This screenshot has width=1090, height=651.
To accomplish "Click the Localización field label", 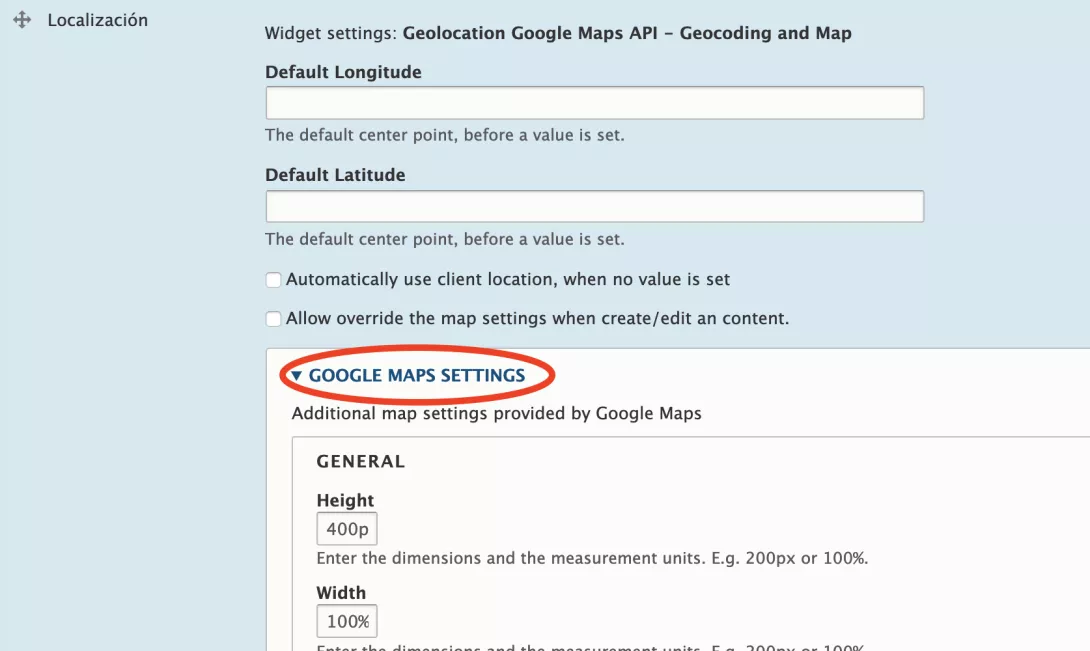I will tap(97, 20).
